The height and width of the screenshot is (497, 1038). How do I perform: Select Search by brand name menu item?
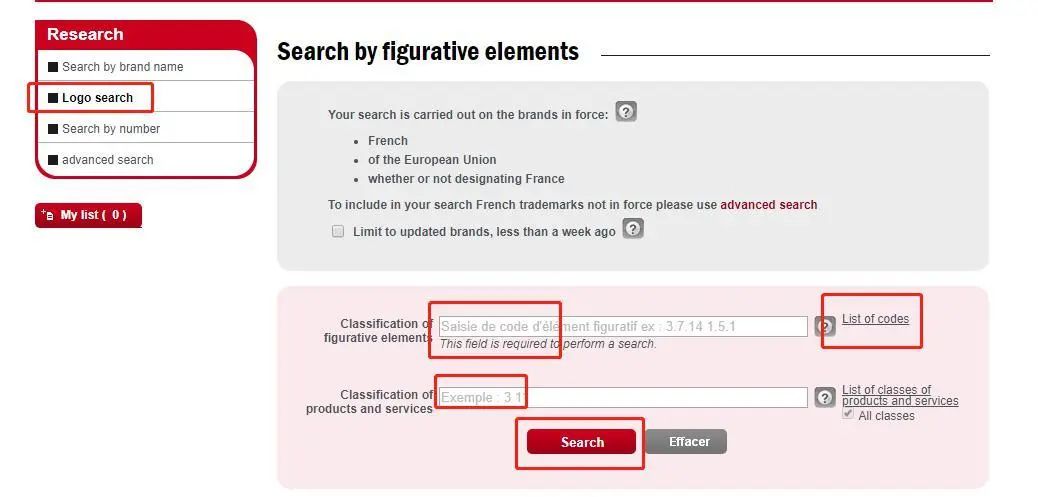[x=122, y=67]
